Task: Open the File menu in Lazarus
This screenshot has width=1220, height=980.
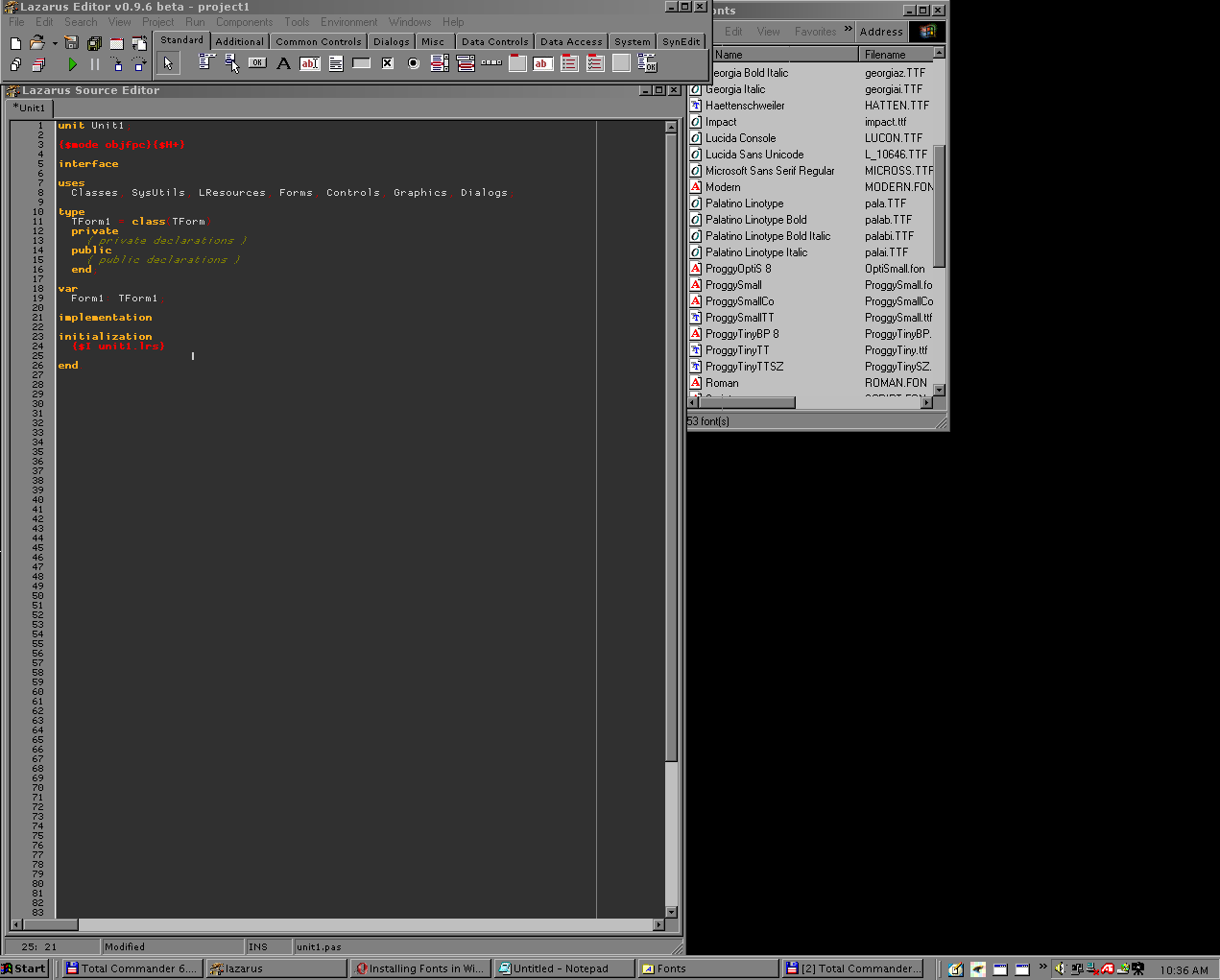Action: (16, 22)
